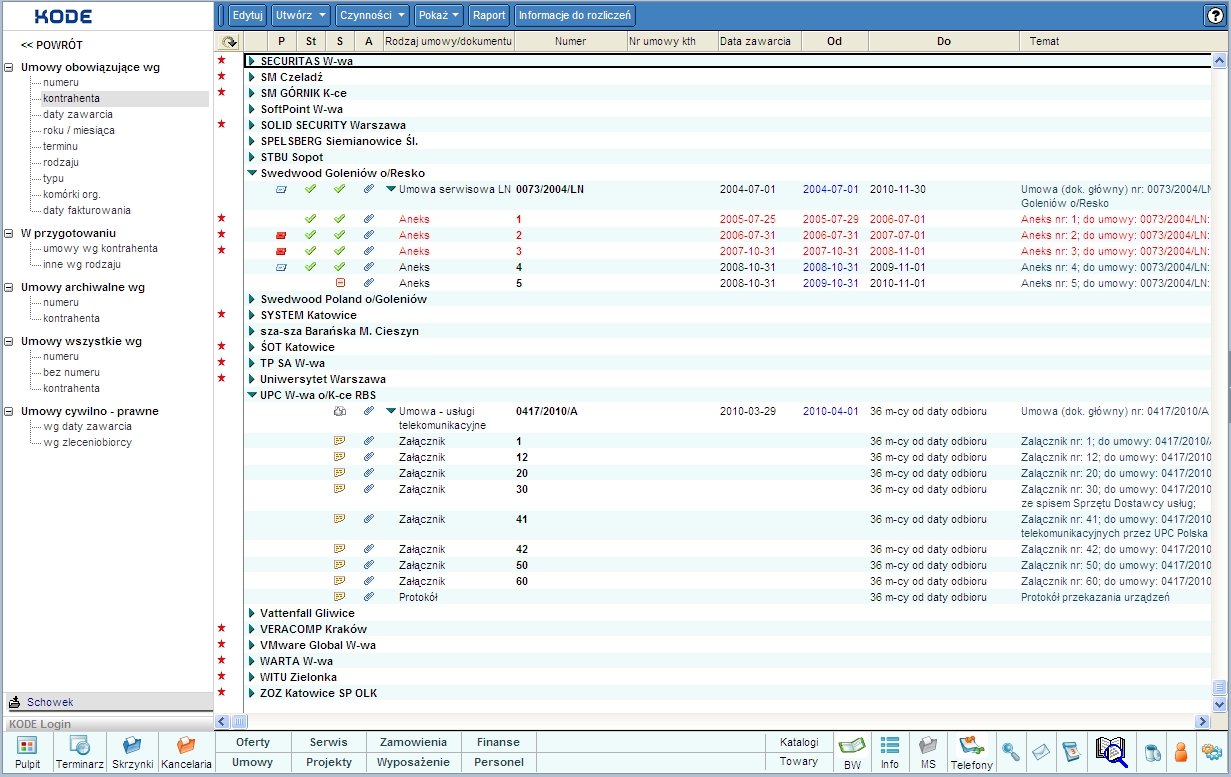Collapse the Umowy obowiązujące wg tree section
This screenshot has width=1231, height=777.
click(x=9, y=68)
